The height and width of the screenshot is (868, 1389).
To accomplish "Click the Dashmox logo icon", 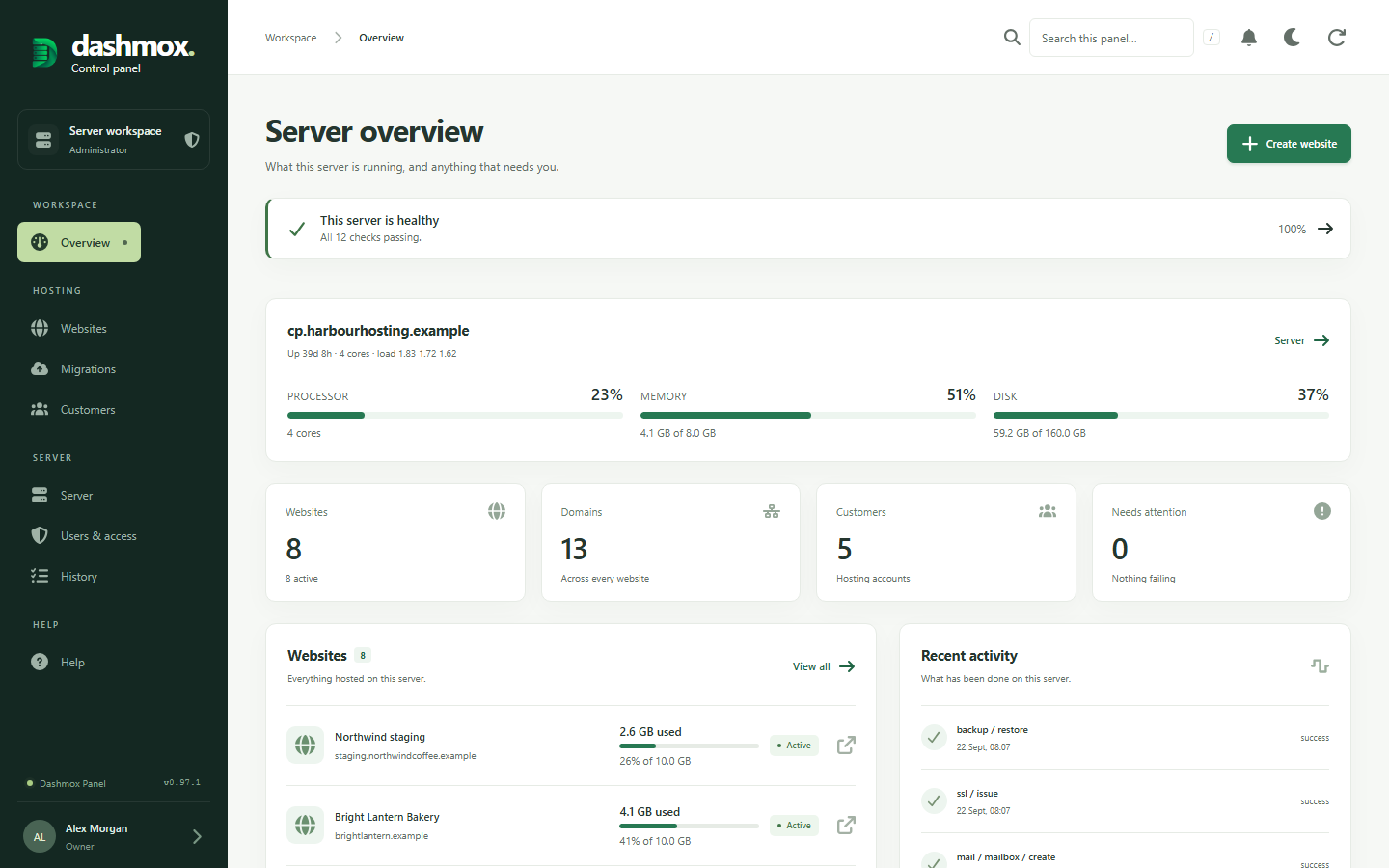I will (43, 52).
